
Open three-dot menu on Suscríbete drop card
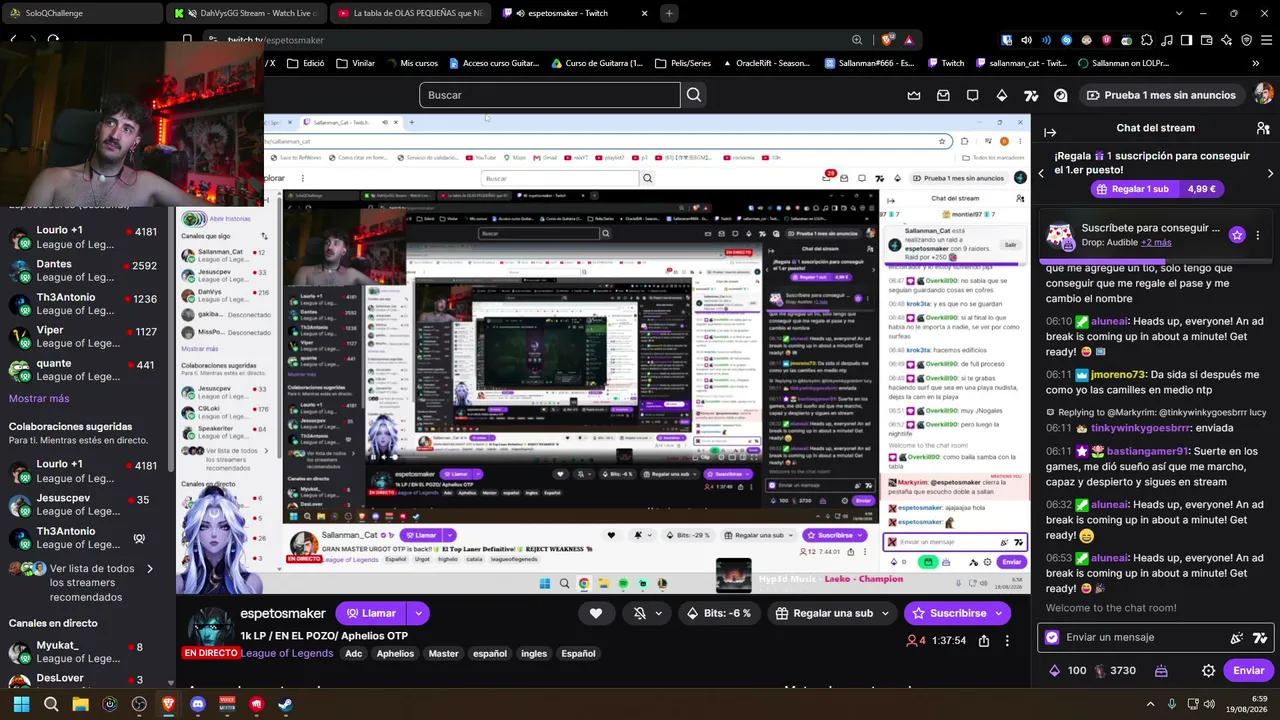click(x=1258, y=235)
